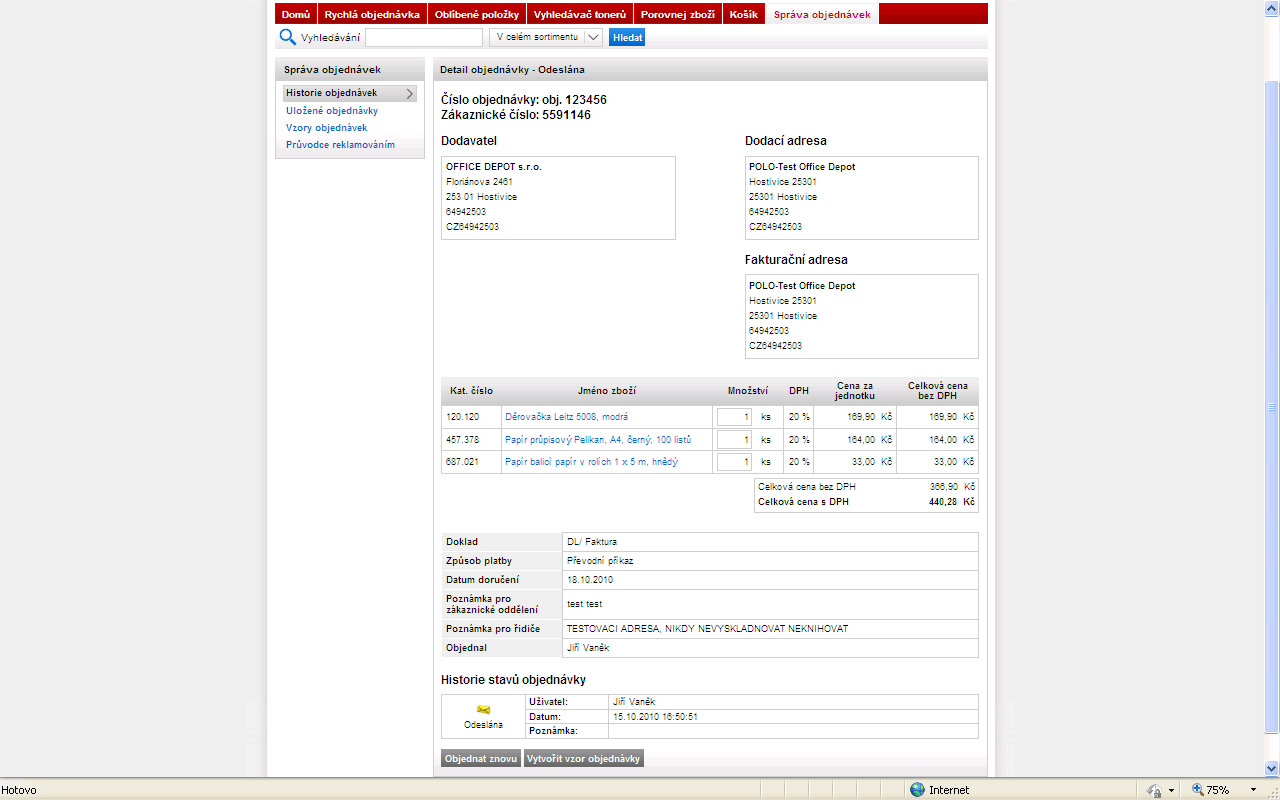Click quantity field for Děrovačka Leitz
Screen dimensions: 1280x800
[x=734, y=416]
